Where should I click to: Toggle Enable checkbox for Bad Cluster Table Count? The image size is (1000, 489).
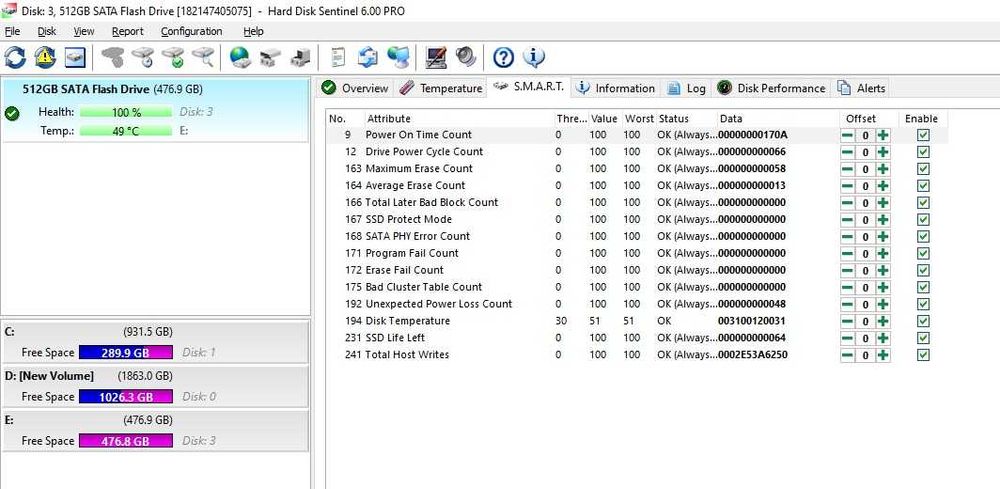click(923, 287)
